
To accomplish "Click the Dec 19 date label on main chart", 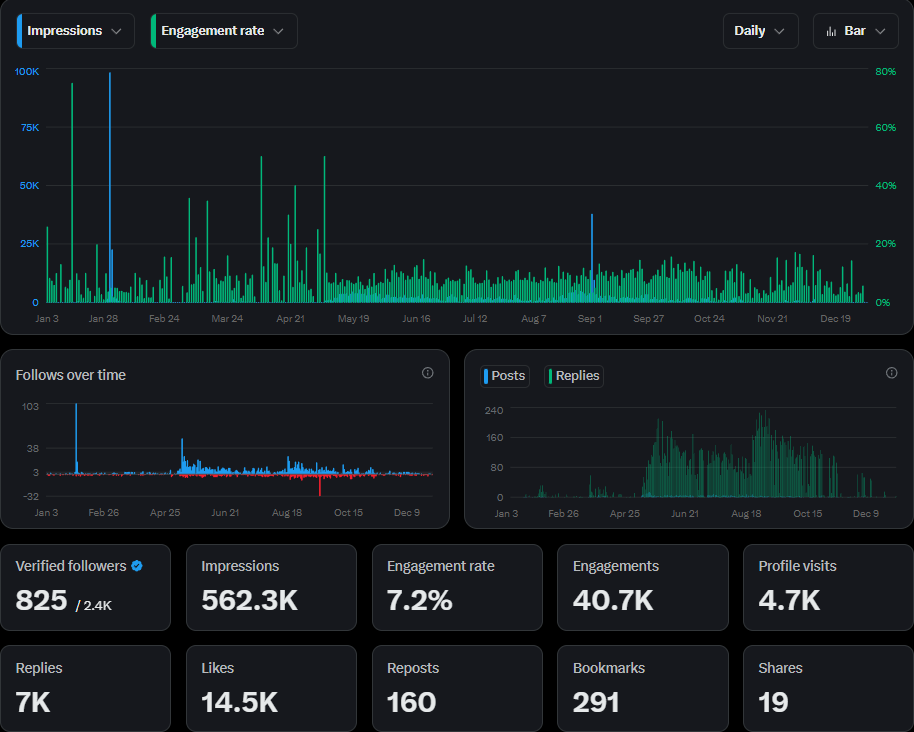I will click(835, 319).
